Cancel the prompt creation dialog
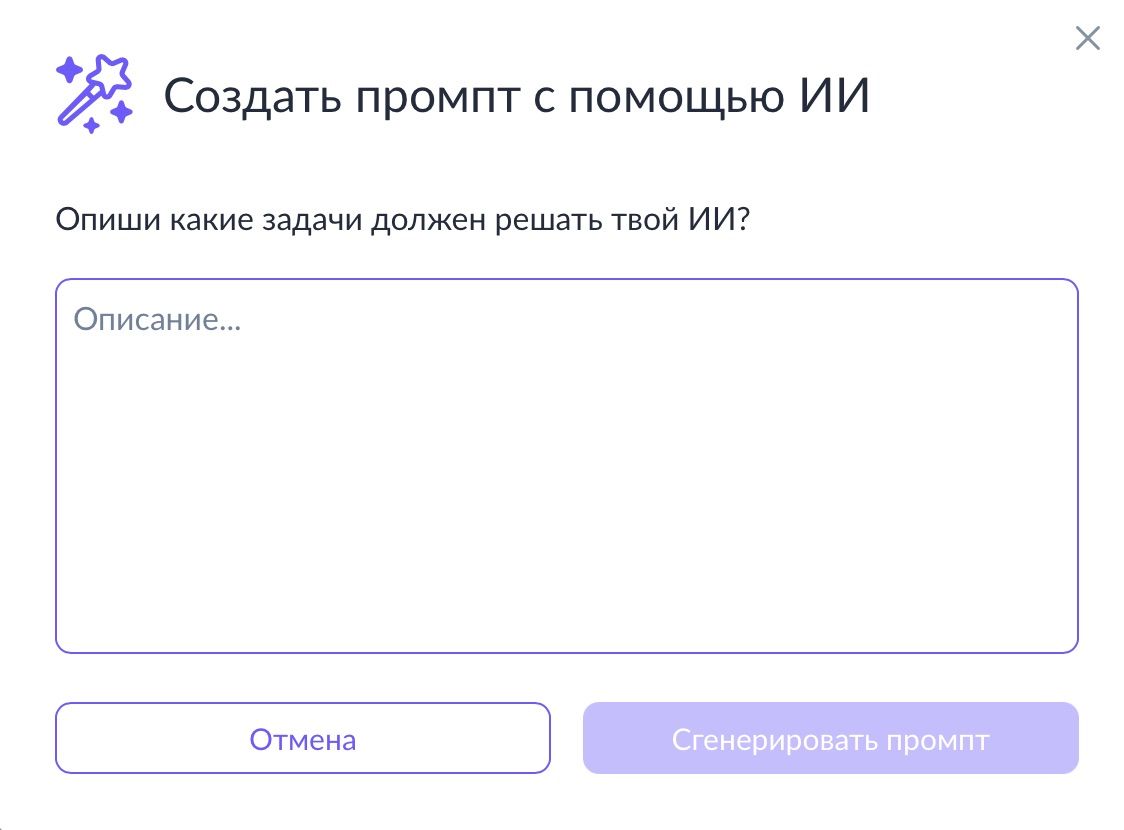This screenshot has width=1124, height=830. click(303, 738)
